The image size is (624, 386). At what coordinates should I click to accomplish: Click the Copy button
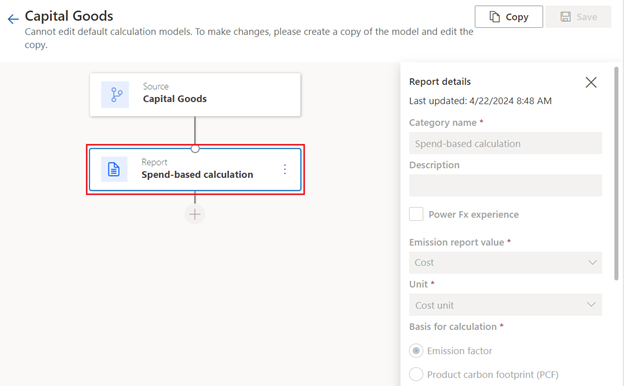click(509, 17)
